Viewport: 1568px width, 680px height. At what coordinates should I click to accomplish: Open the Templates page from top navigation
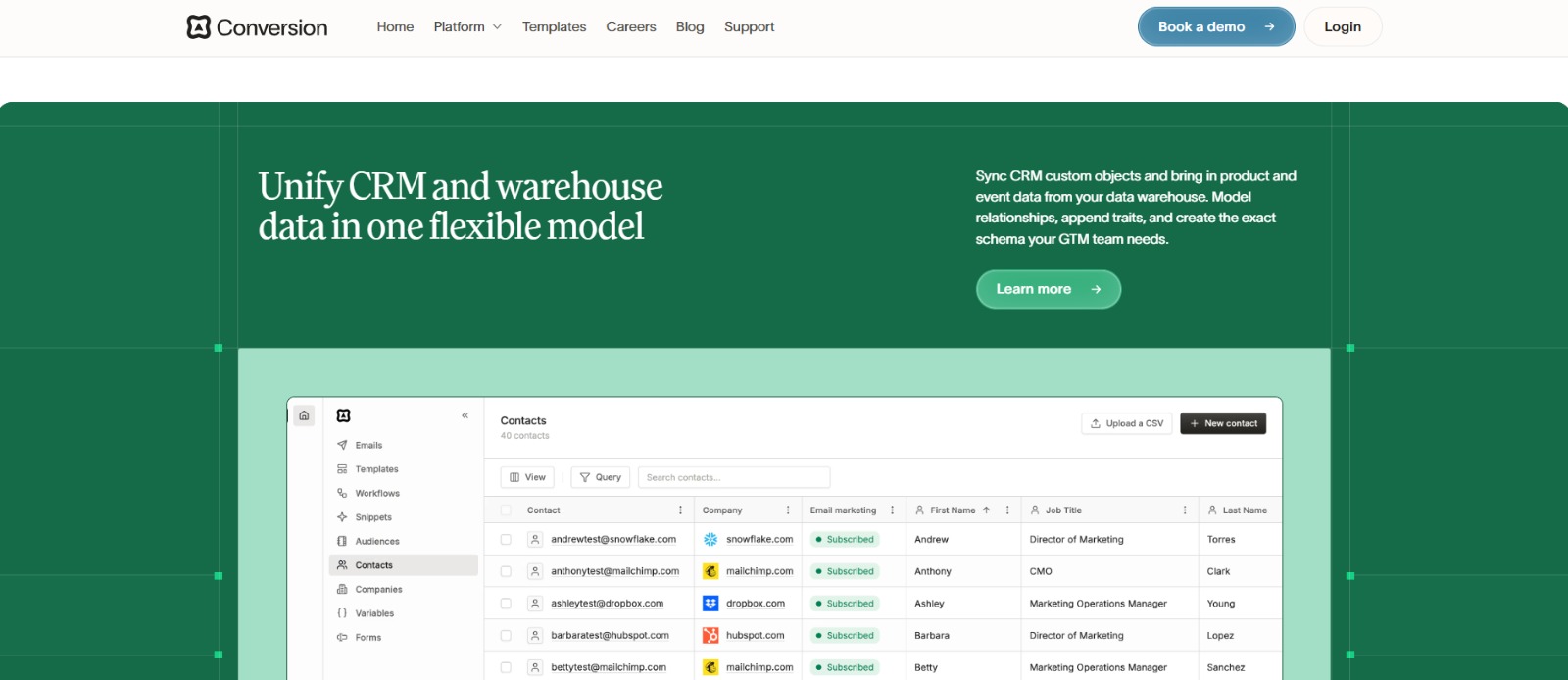click(x=554, y=27)
